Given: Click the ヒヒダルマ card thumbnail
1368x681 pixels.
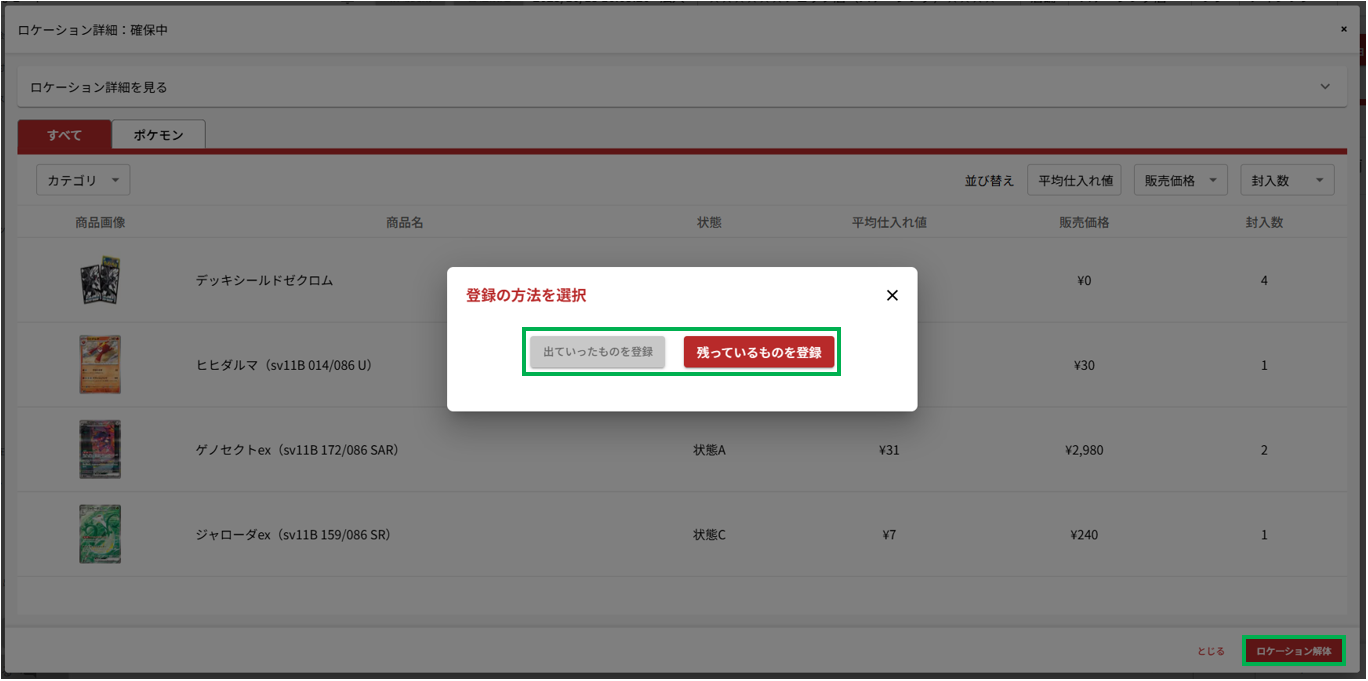Looking at the screenshot, I should click(x=100, y=365).
